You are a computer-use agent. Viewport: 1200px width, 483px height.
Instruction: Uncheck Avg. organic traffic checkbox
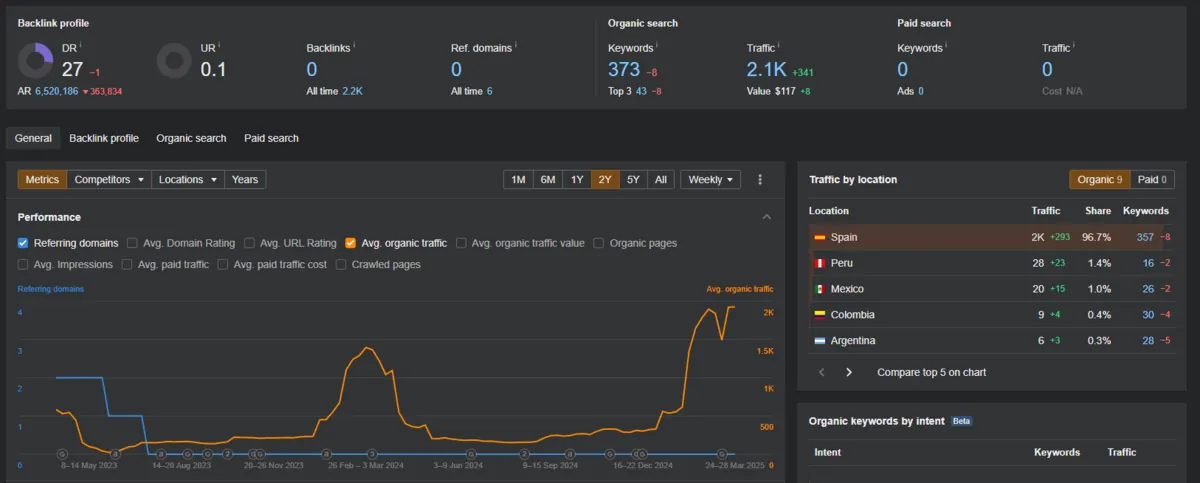pyautogui.click(x=350, y=243)
